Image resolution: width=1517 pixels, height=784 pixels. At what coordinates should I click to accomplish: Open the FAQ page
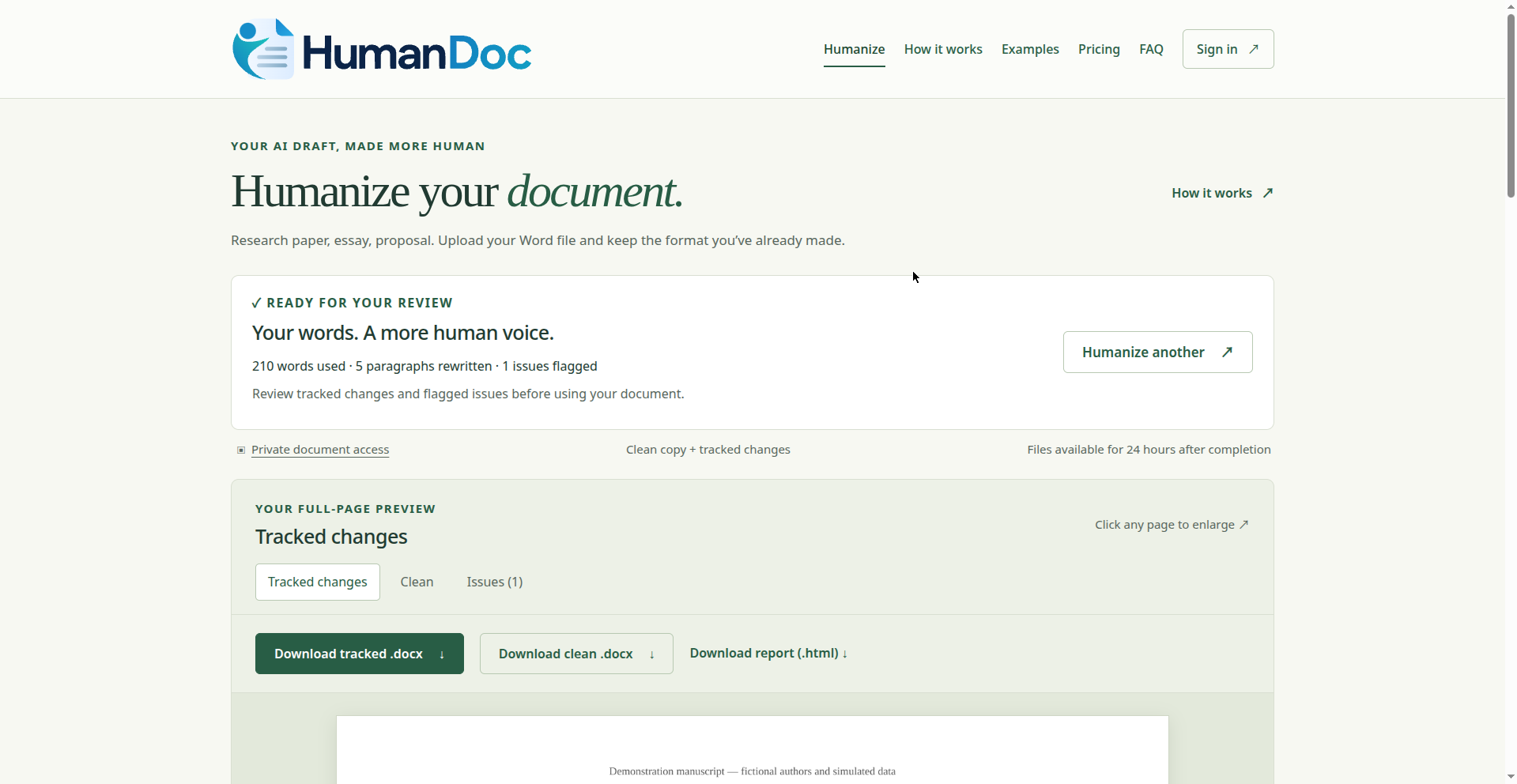1151,49
